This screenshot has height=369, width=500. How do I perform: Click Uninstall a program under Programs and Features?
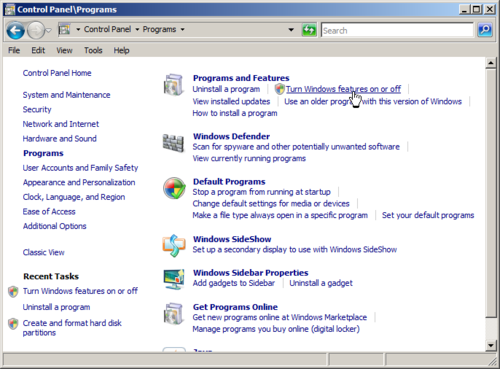(x=226, y=89)
